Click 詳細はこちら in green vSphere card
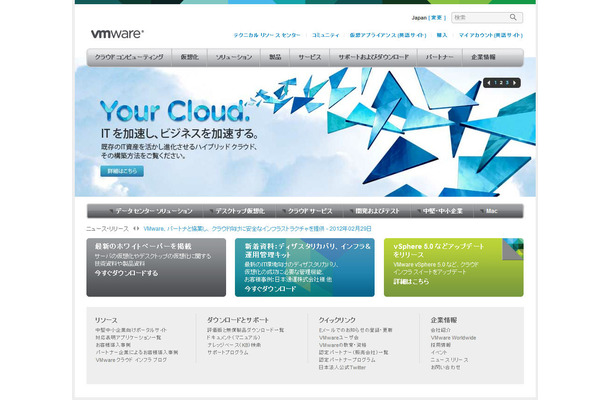Viewport: 610px width, 400px height. 411,281
